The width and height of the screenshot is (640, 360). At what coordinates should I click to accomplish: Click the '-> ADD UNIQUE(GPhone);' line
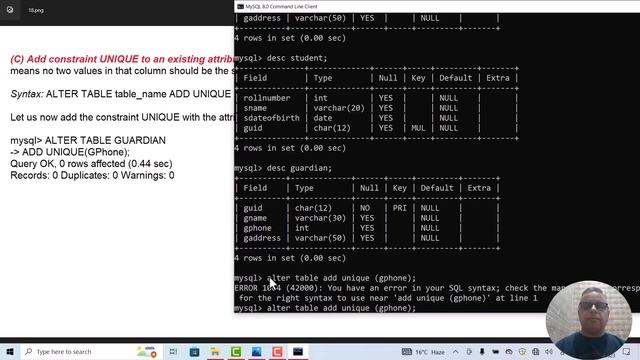click(x=70, y=152)
